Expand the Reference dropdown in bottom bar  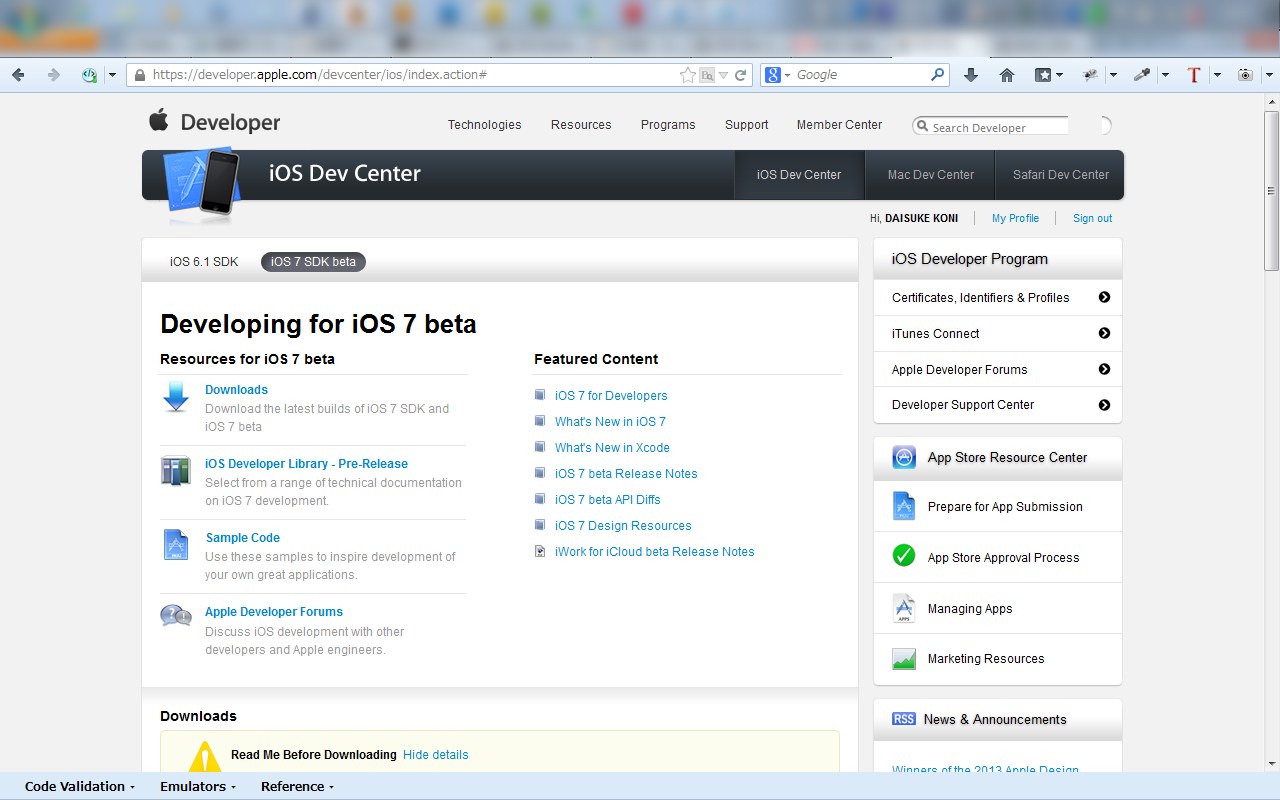[297, 787]
